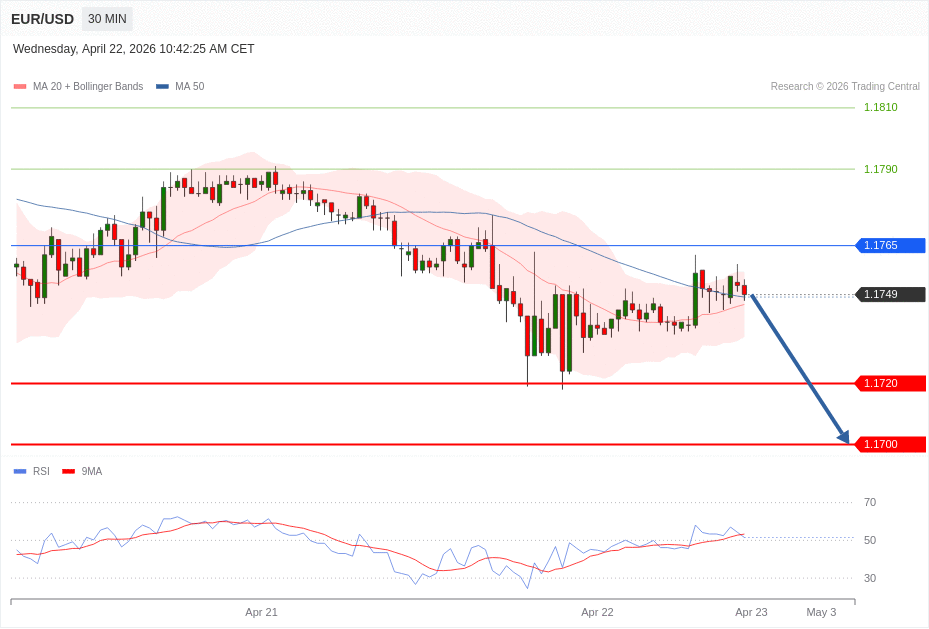Select the Apr 21 date axis label
This screenshot has width=929, height=629.
pos(261,612)
